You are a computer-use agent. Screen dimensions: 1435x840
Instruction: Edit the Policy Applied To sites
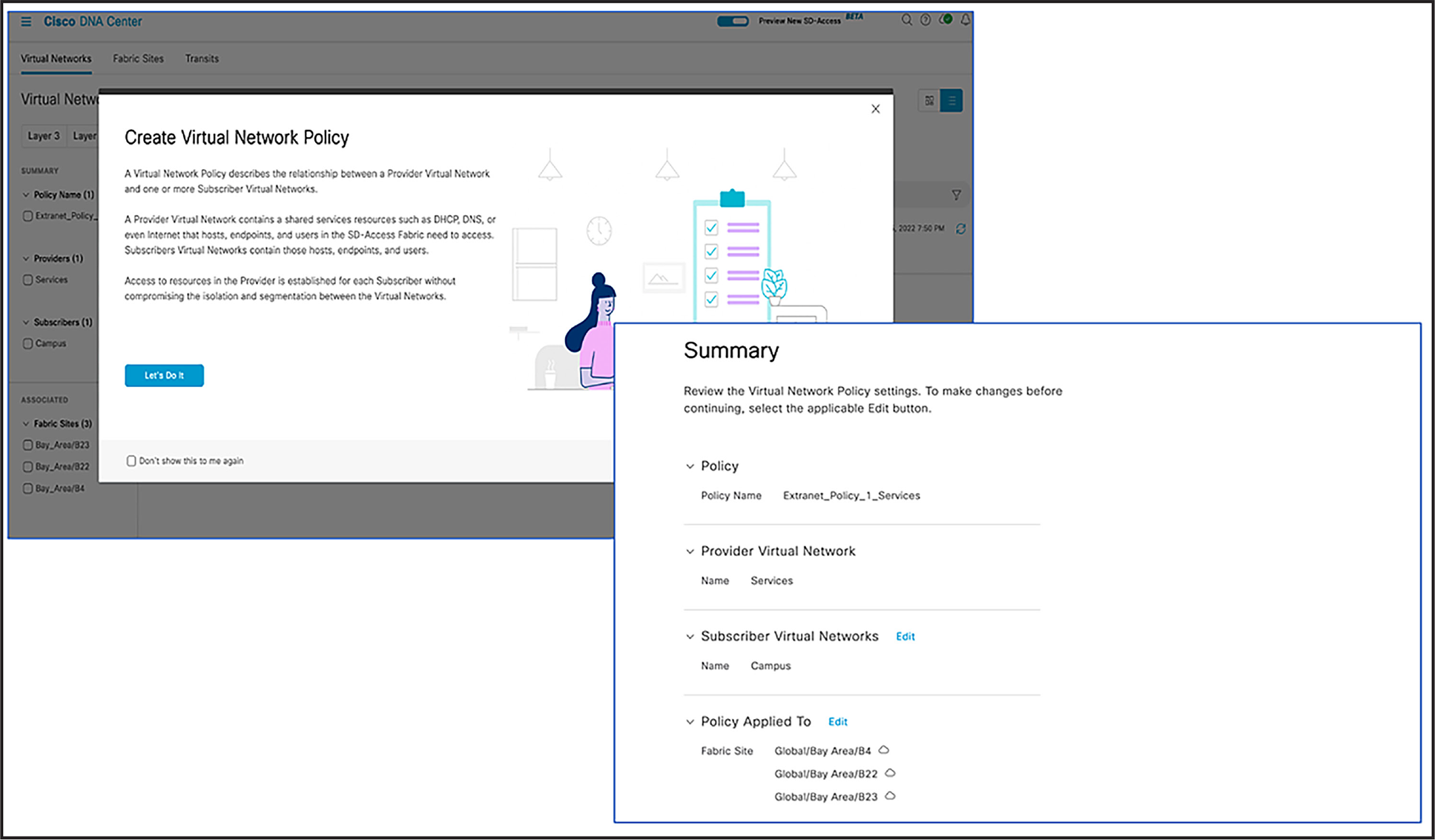[x=838, y=722]
